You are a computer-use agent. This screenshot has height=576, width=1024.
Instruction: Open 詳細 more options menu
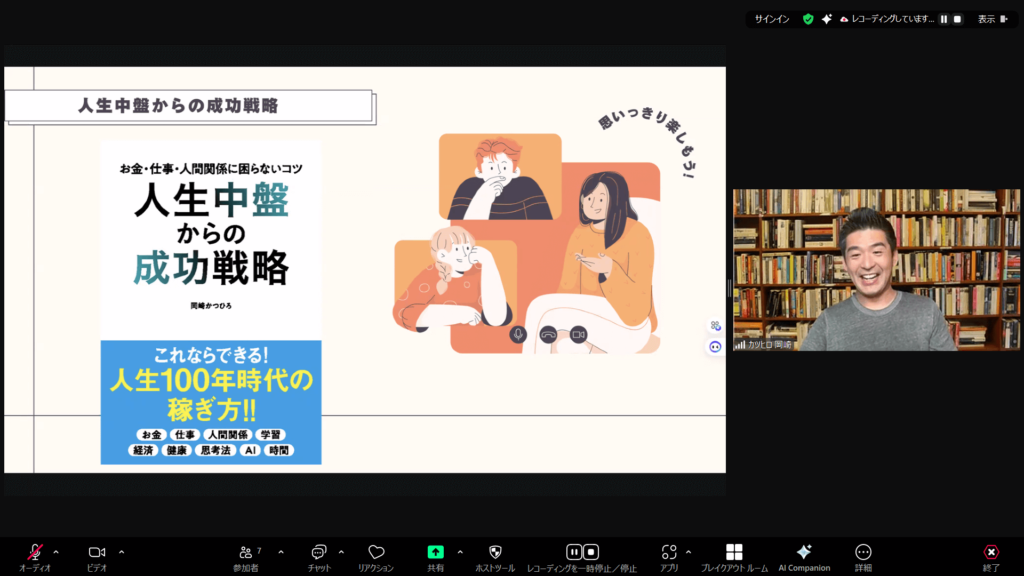863,553
